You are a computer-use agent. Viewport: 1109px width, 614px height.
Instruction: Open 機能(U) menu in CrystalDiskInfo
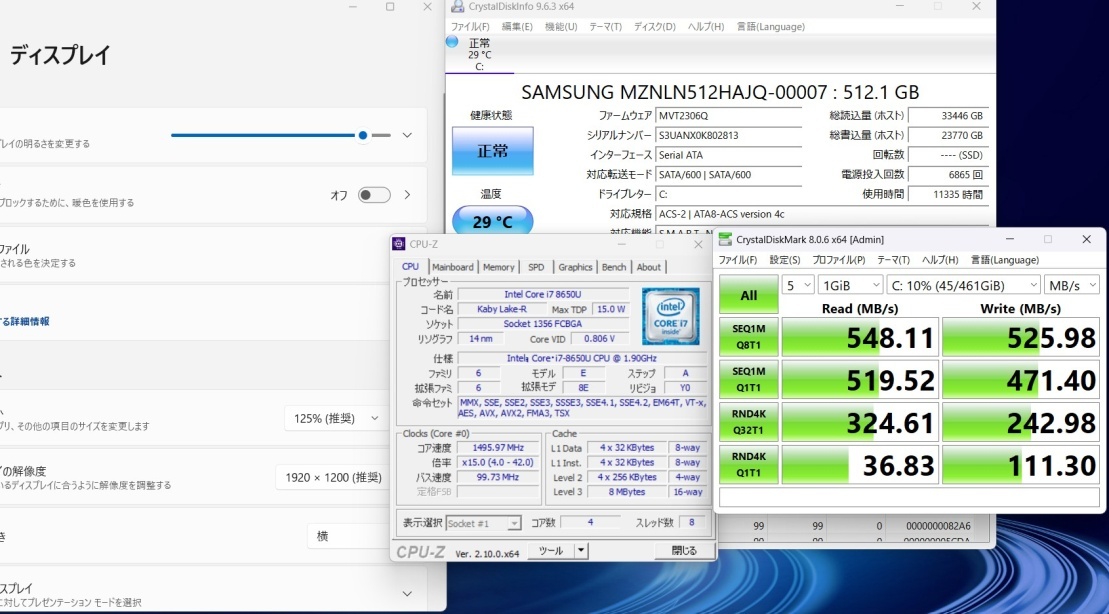pyautogui.click(x=561, y=27)
